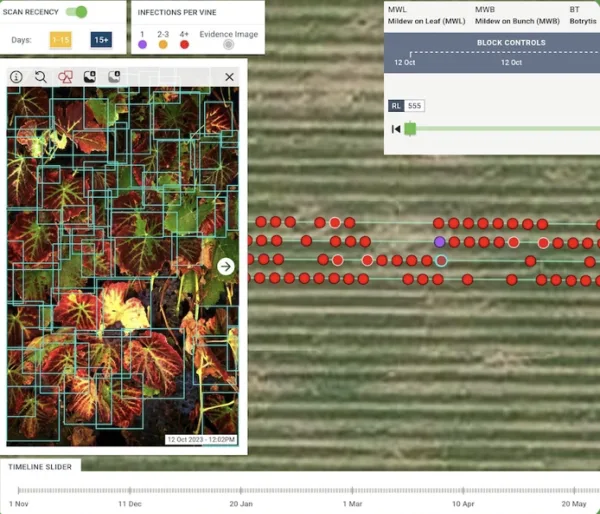Image resolution: width=600 pixels, height=514 pixels.
Task: Select the Botrytis BT tab
Action: pyautogui.click(x=582, y=15)
